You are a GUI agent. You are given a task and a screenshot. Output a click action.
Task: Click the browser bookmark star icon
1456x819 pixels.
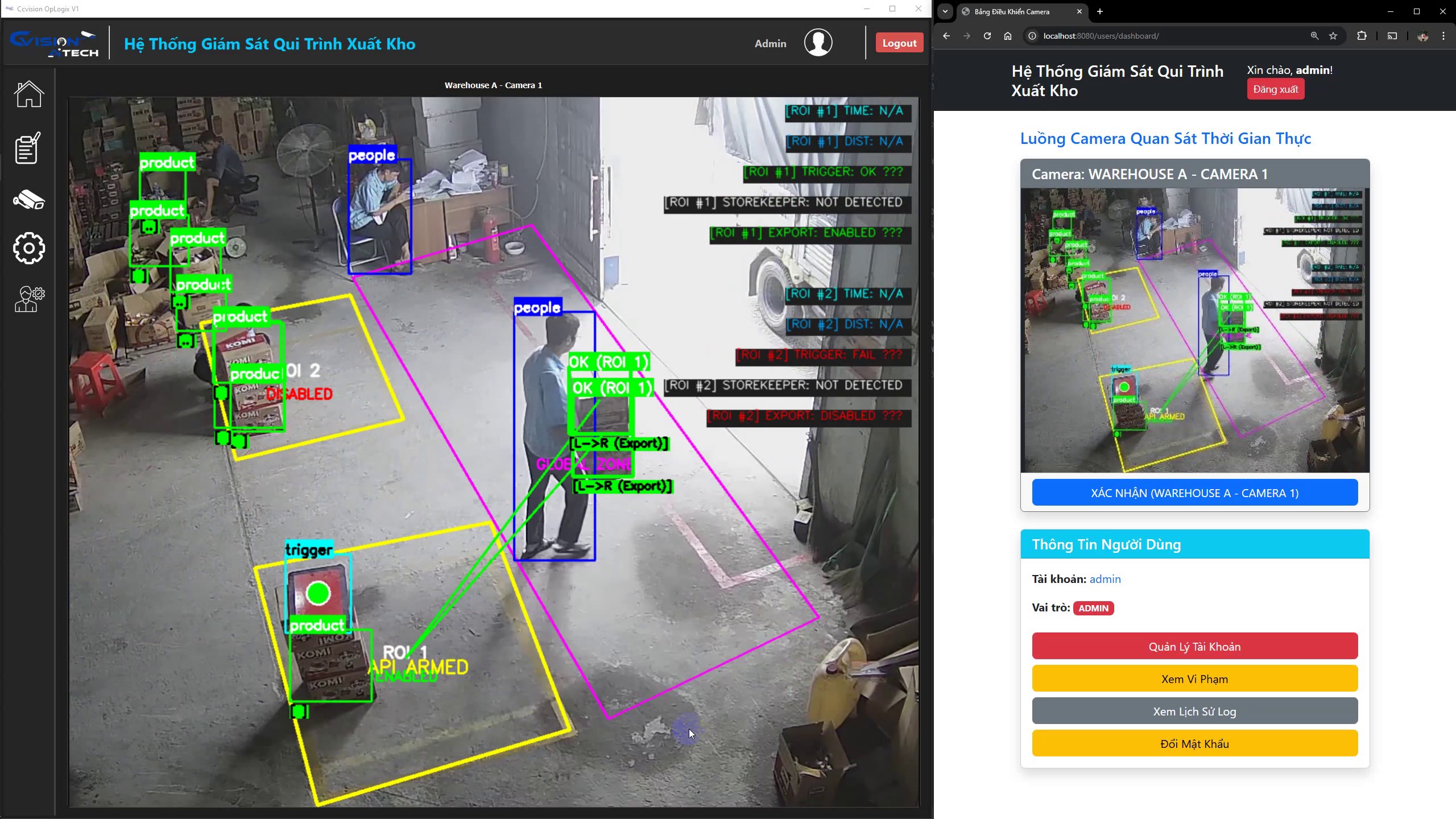(x=1333, y=36)
